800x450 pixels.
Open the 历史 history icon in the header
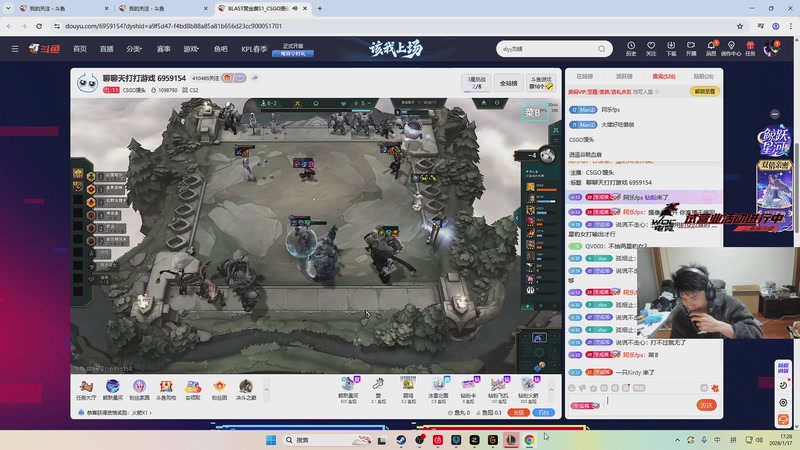tap(631, 49)
